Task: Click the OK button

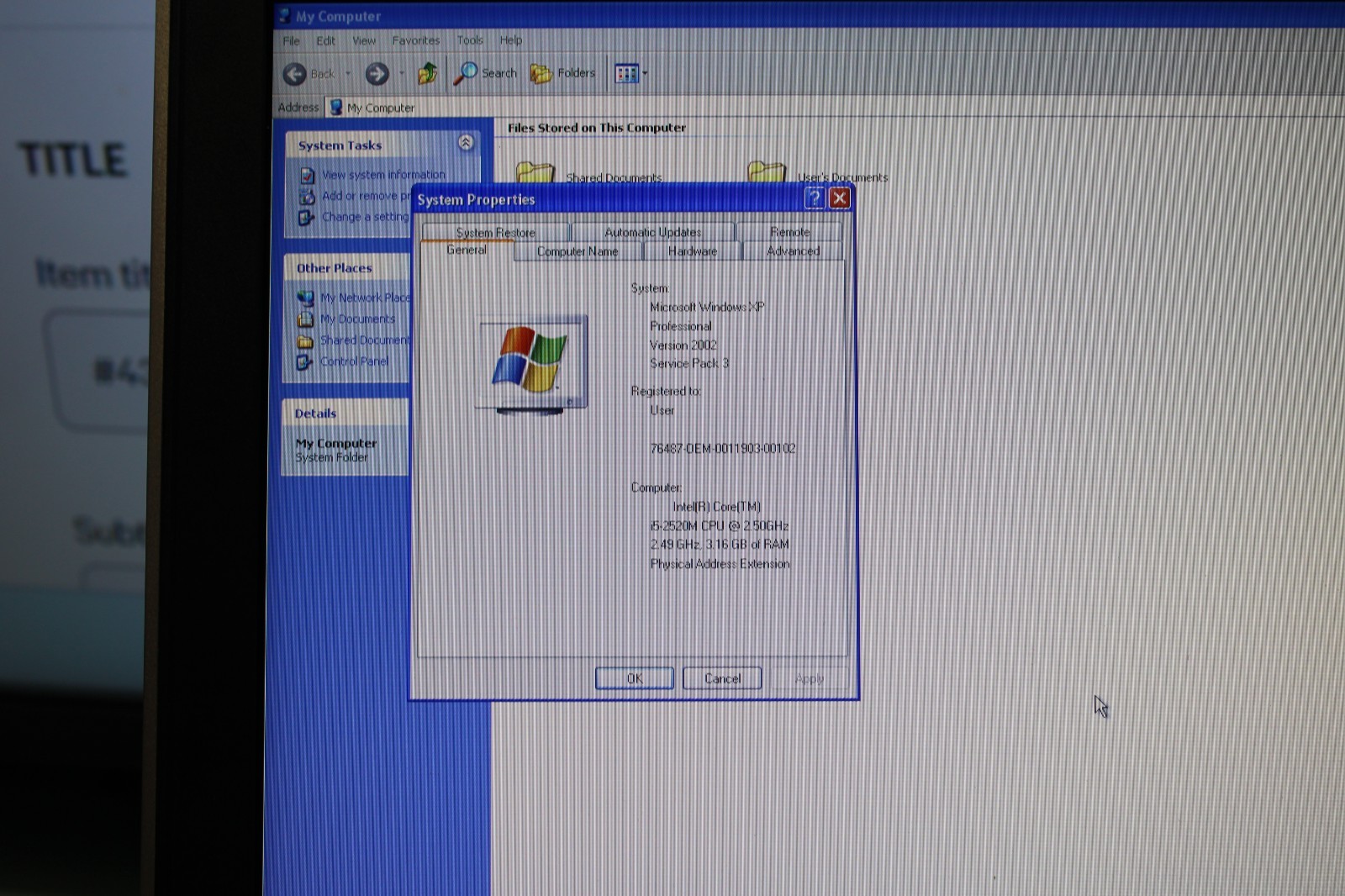Action: 635,678
